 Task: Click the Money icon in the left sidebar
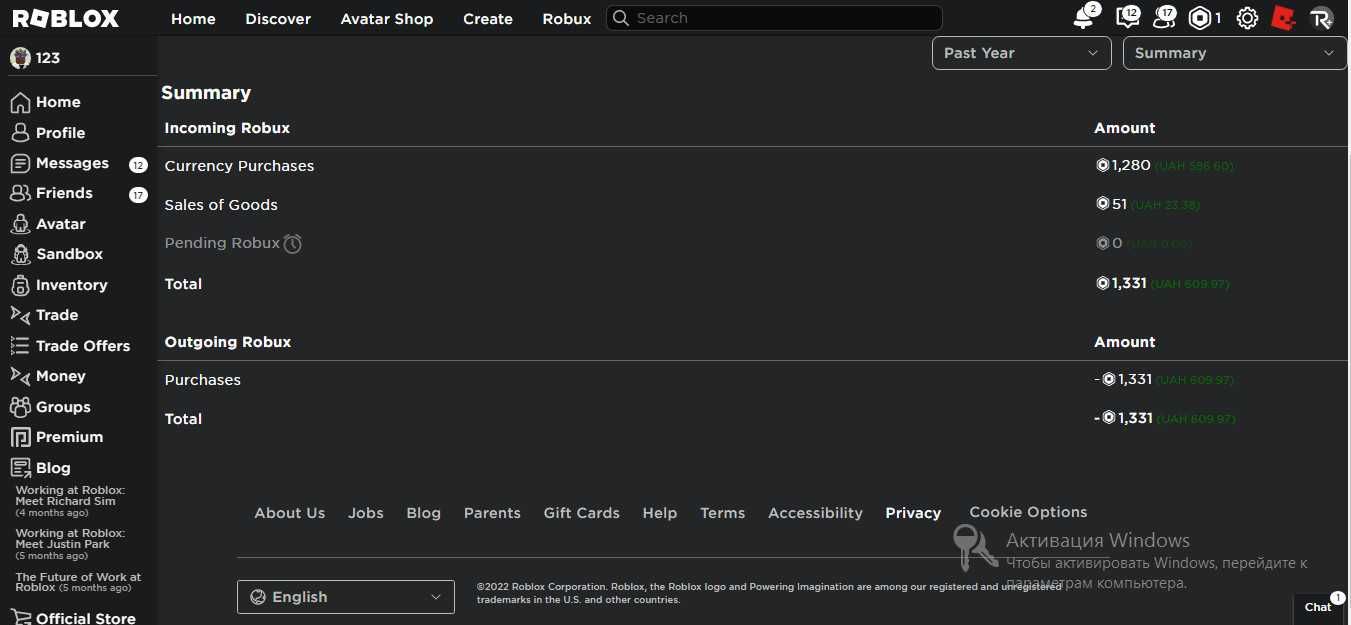click(20, 376)
